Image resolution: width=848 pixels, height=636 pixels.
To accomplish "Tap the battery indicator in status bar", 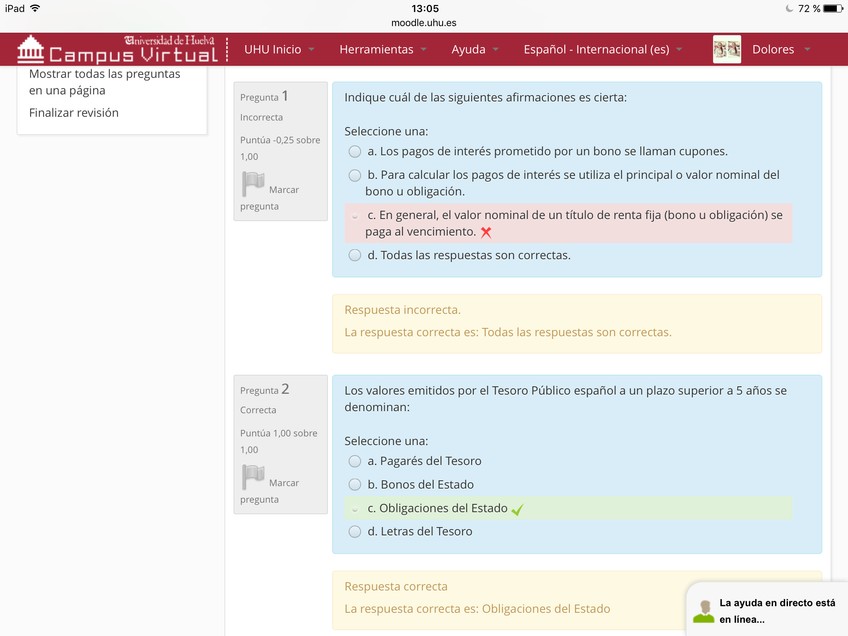I will click(833, 8).
